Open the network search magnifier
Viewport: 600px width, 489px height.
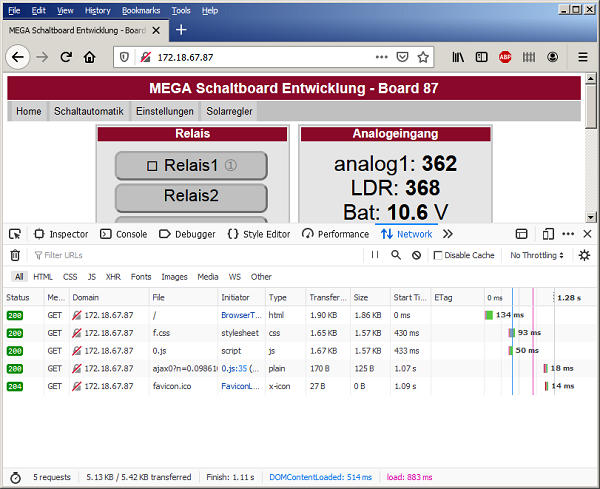point(395,255)
